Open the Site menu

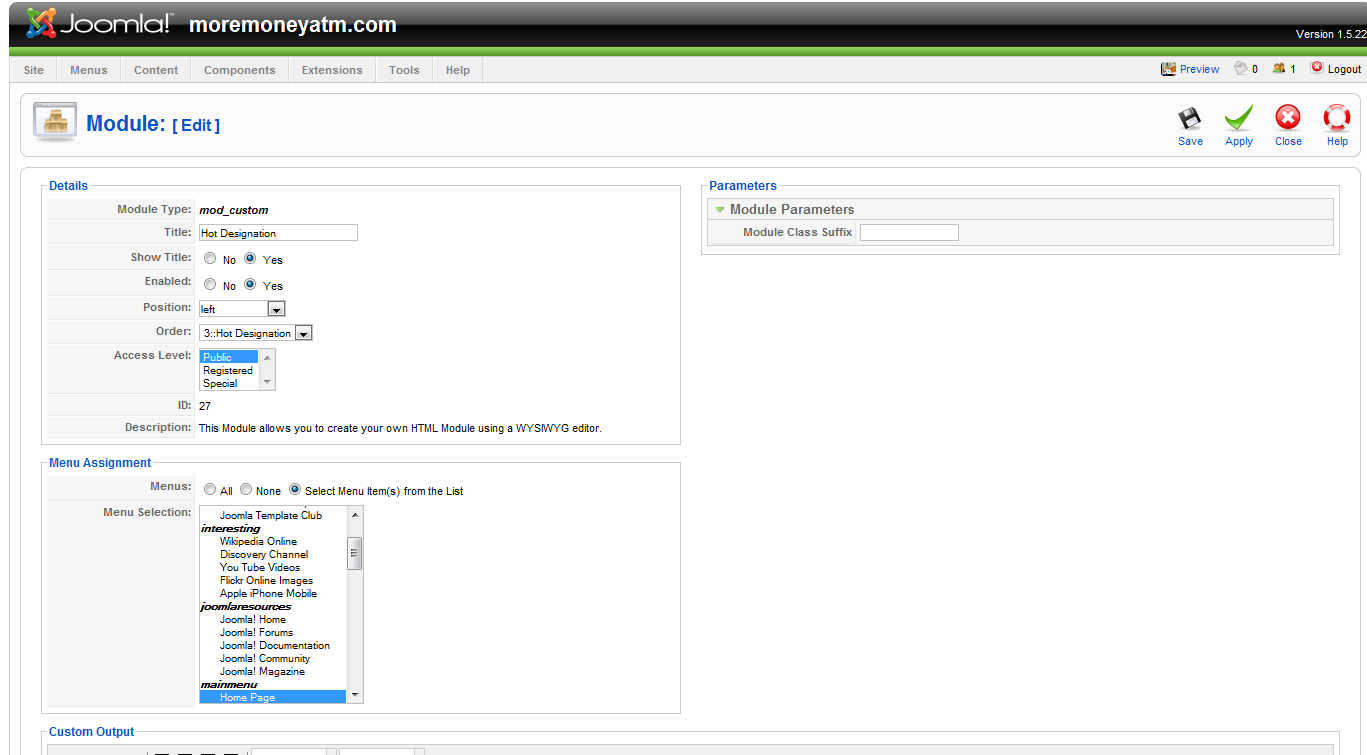[34, 70]
